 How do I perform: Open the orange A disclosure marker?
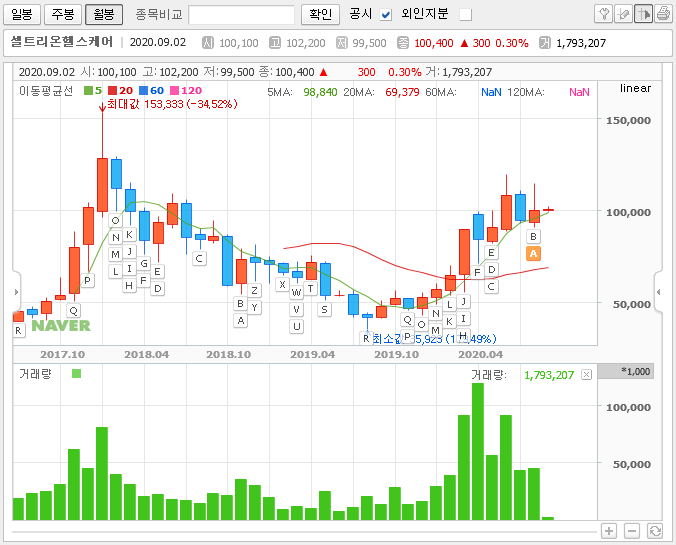tap(533, 254)
